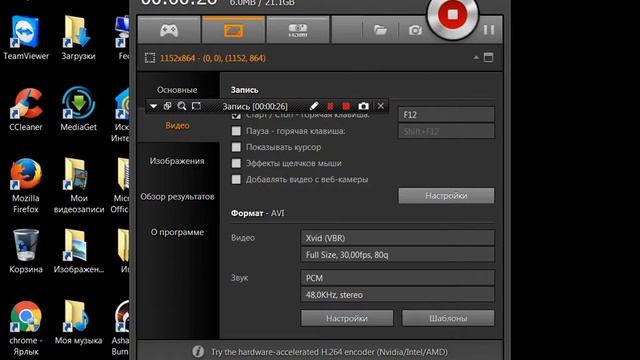This screenshot has height=360, width=640.
Task: Open Моя музыка desktop folder
Action: tap(78, 322)
